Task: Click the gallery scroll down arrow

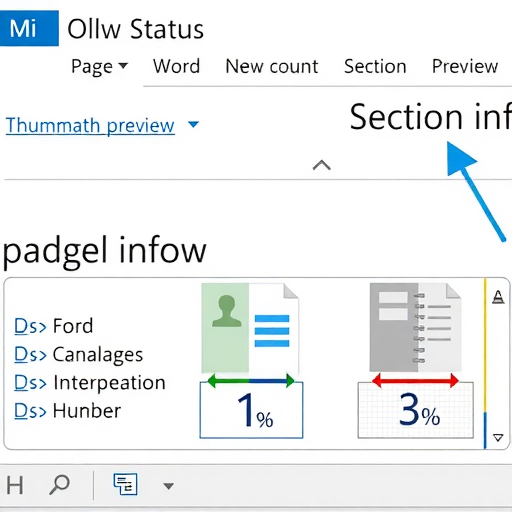Action: (498, 438)
